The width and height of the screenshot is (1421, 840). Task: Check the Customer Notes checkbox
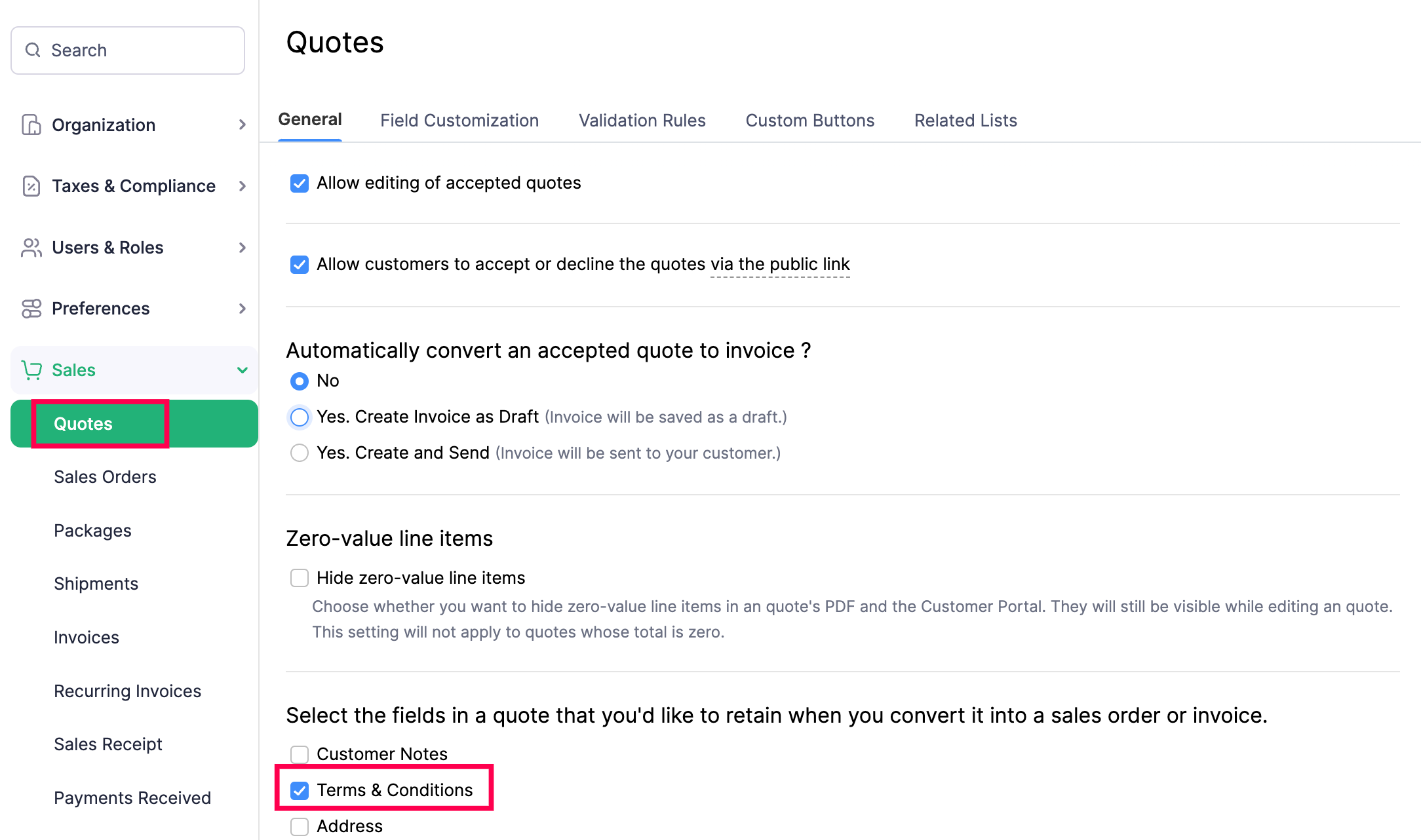[300, 754]
